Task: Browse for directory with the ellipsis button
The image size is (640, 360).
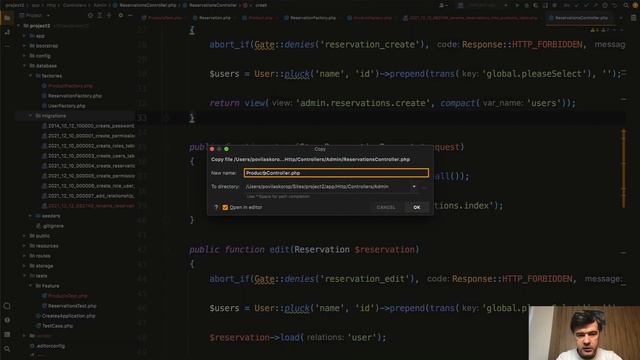Action: coord(424,187)
